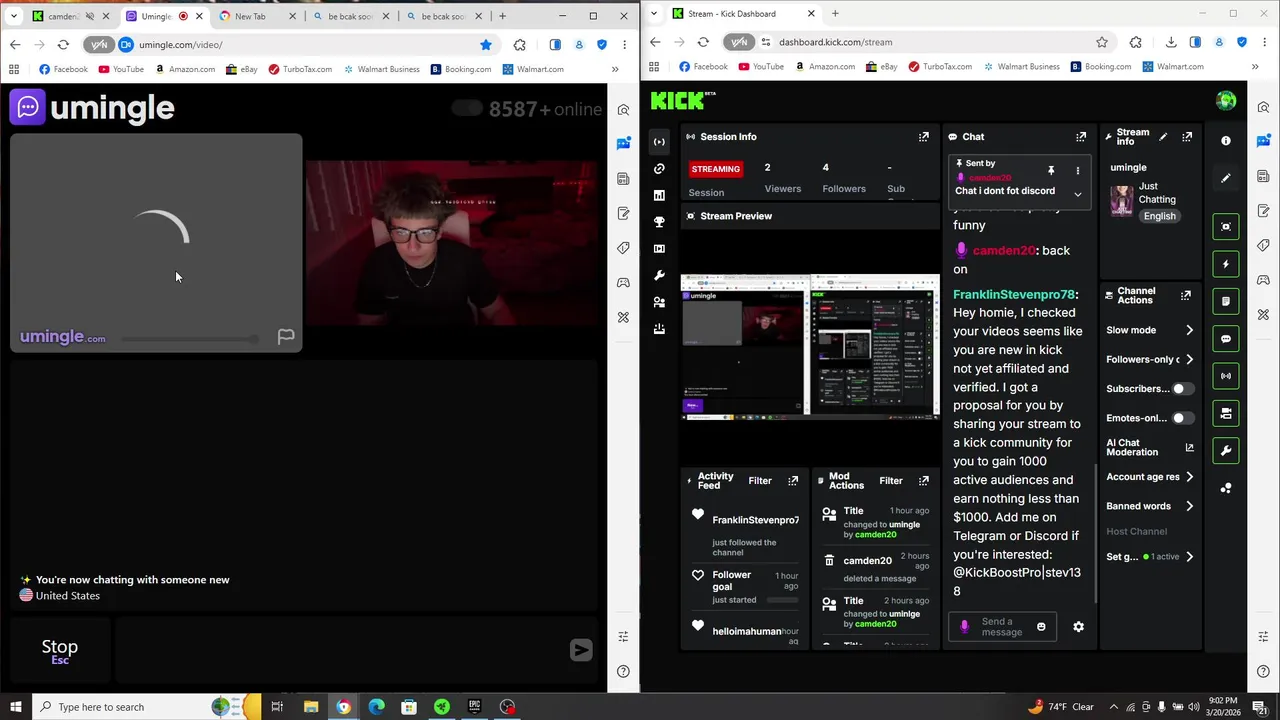
Task: Click the Send a message field
Action: tap(1001, 627)
